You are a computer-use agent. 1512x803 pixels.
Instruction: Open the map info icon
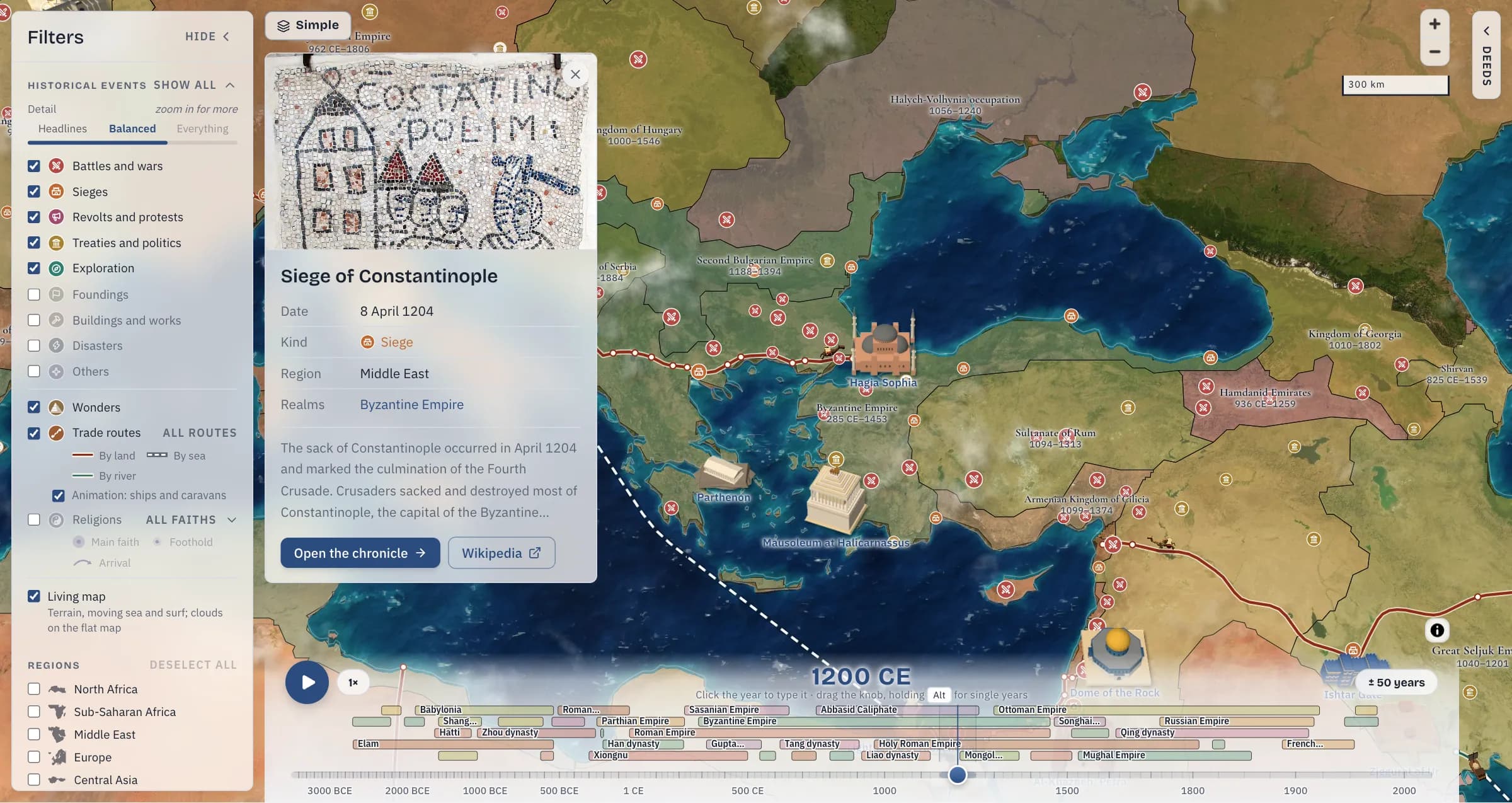1437,630
